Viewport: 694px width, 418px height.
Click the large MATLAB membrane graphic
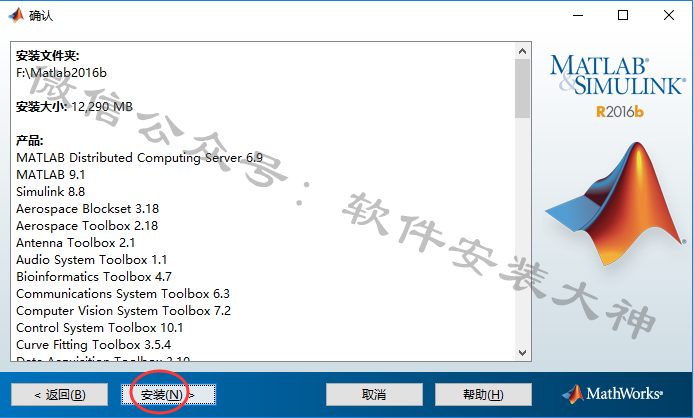pyautogui.click(x=615, y=204)
